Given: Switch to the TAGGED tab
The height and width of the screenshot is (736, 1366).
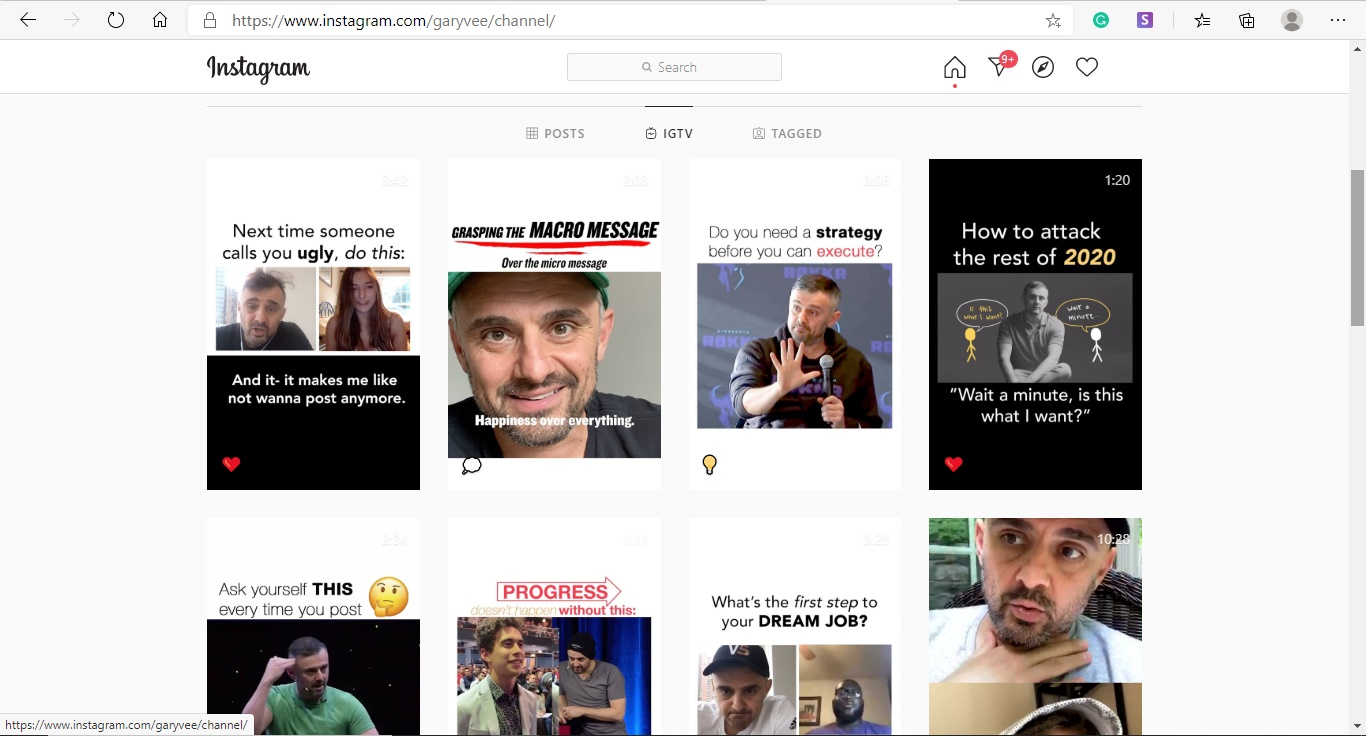Looking at the screenshot, I should click(x=787, y=133).
